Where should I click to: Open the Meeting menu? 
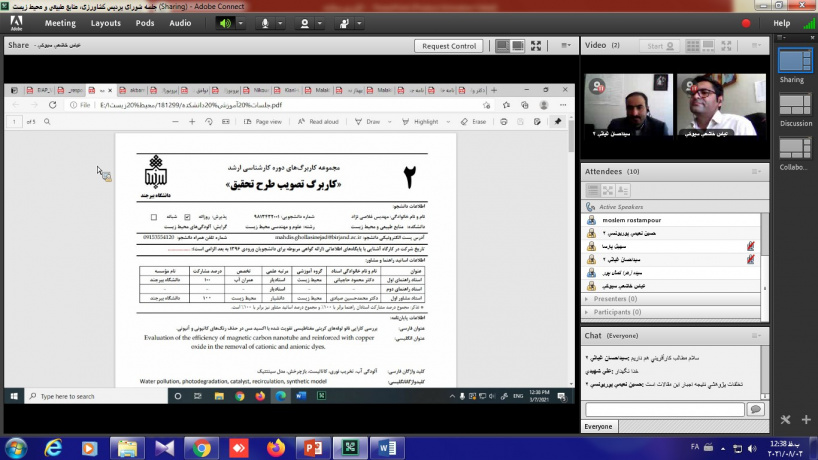(60, 22)
